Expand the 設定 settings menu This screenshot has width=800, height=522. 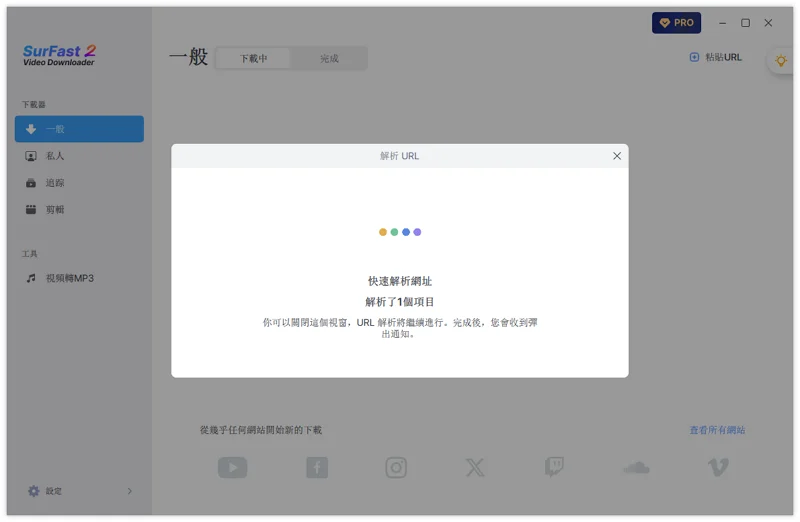pyautogui.click(x=79, y=491)
